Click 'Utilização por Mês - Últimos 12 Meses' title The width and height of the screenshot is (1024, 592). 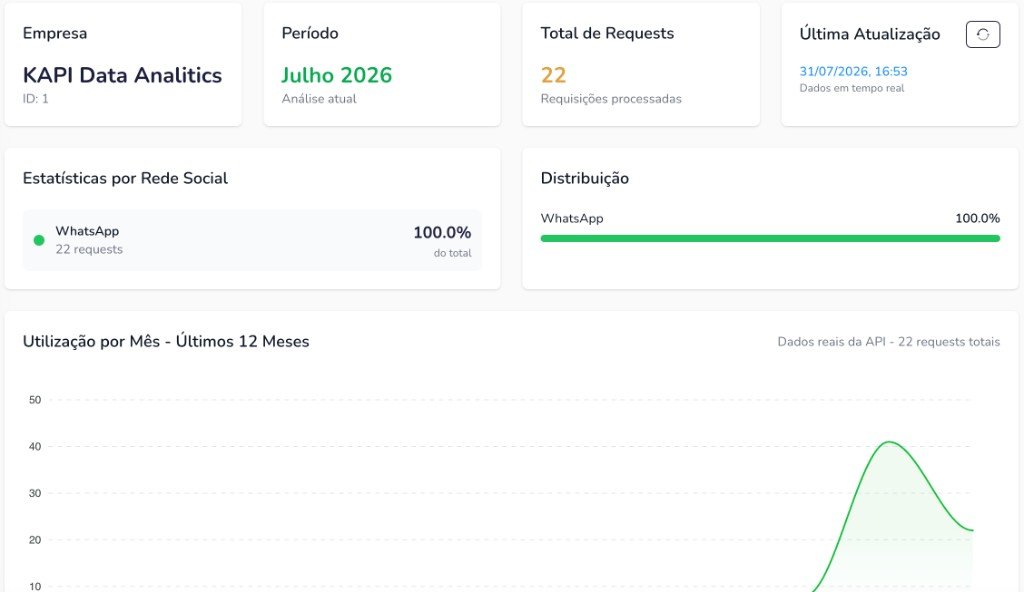pos(166,341)
